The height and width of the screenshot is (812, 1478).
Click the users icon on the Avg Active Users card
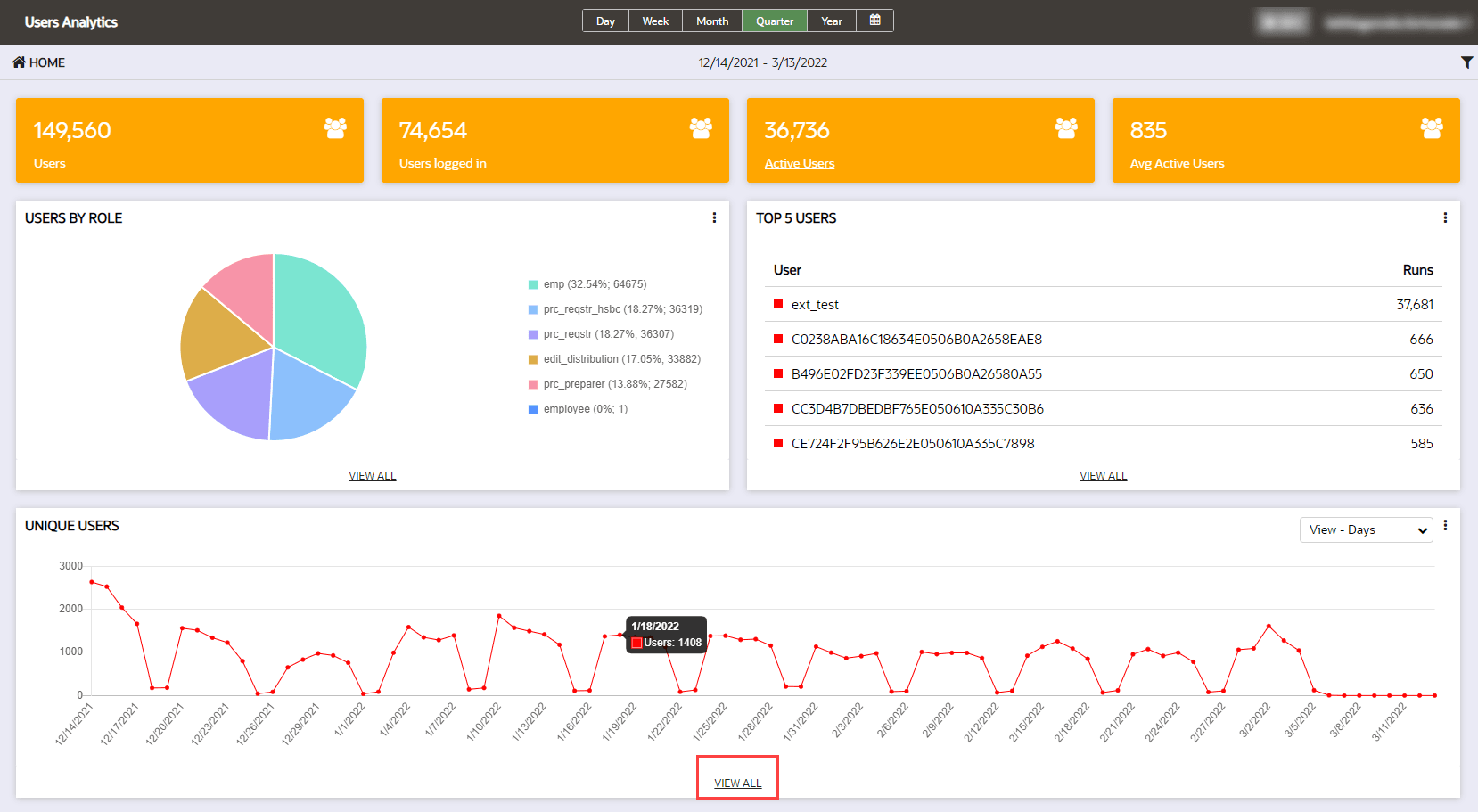pos(1431,128)
